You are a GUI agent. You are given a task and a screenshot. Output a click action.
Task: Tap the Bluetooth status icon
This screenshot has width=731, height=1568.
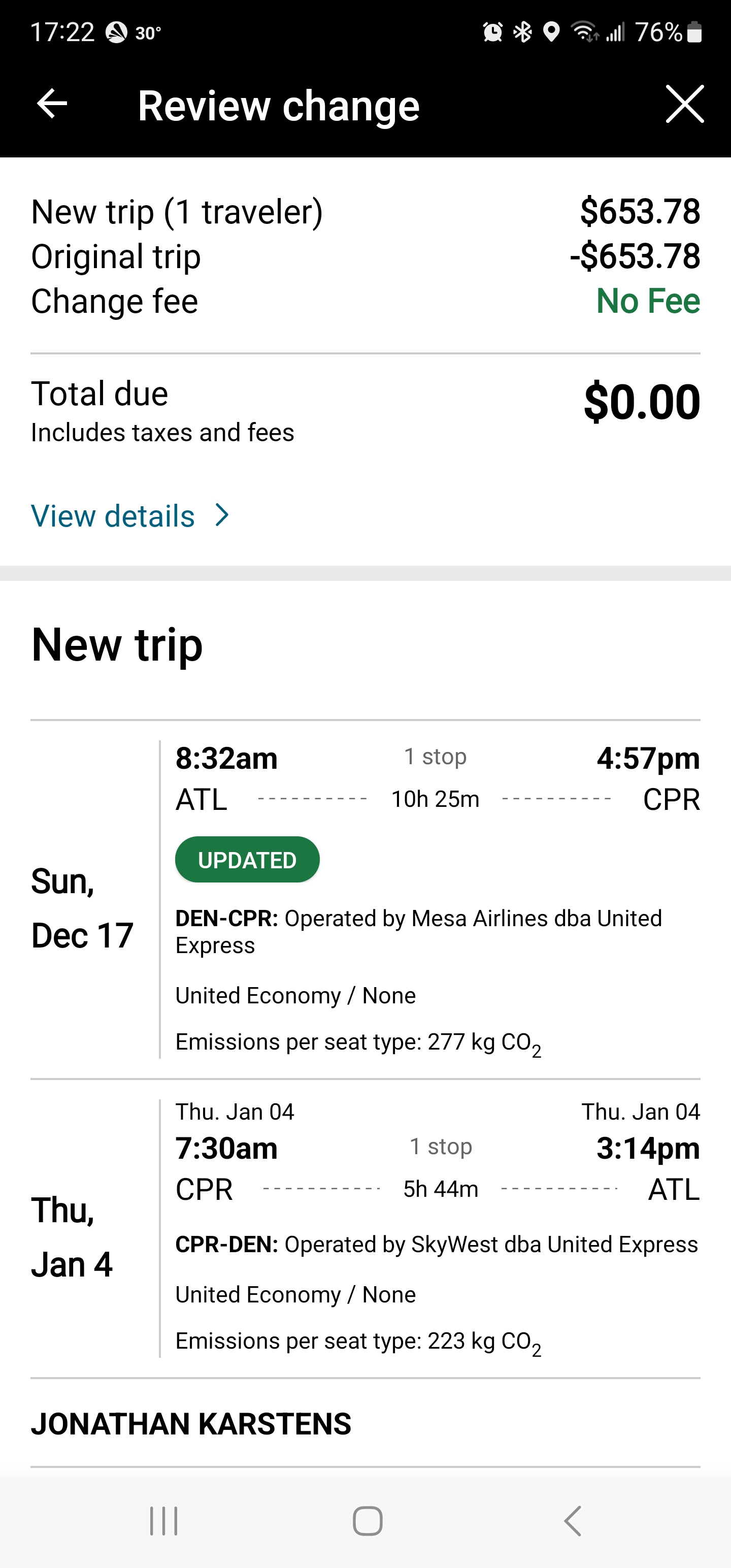pos(522,31)
